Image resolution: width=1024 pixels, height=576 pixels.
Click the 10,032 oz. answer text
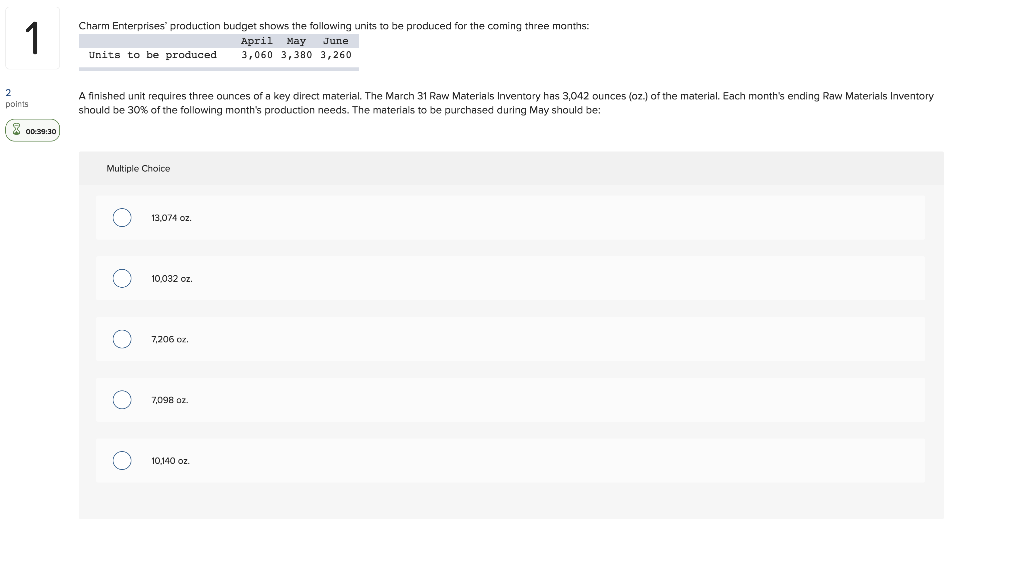click(x=170, y=278)
